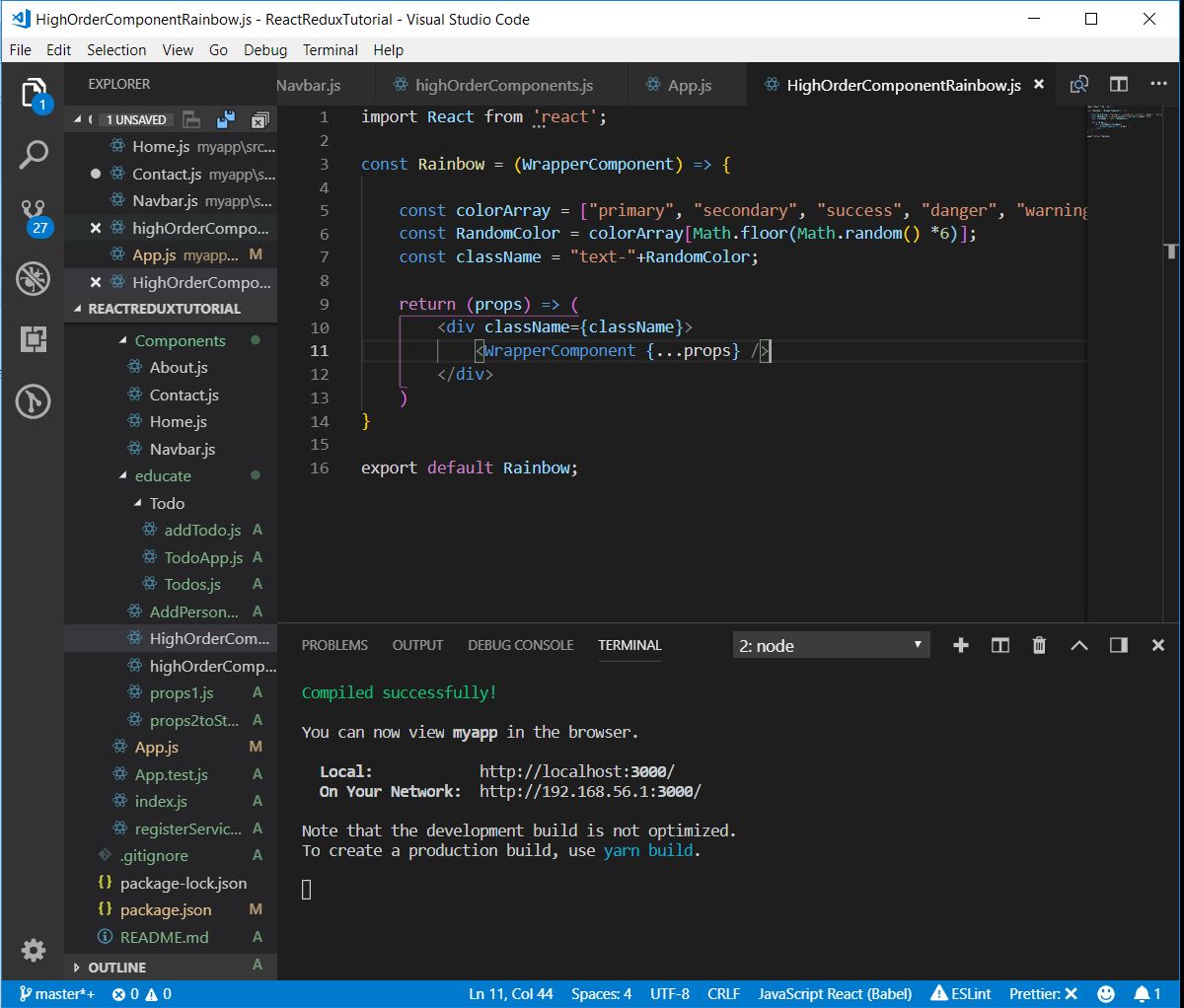The width and height of the screenshot is (1184, 1008).
Task: Open http://localhost:3000/ link in terminal
Action: tap(577, 771)
